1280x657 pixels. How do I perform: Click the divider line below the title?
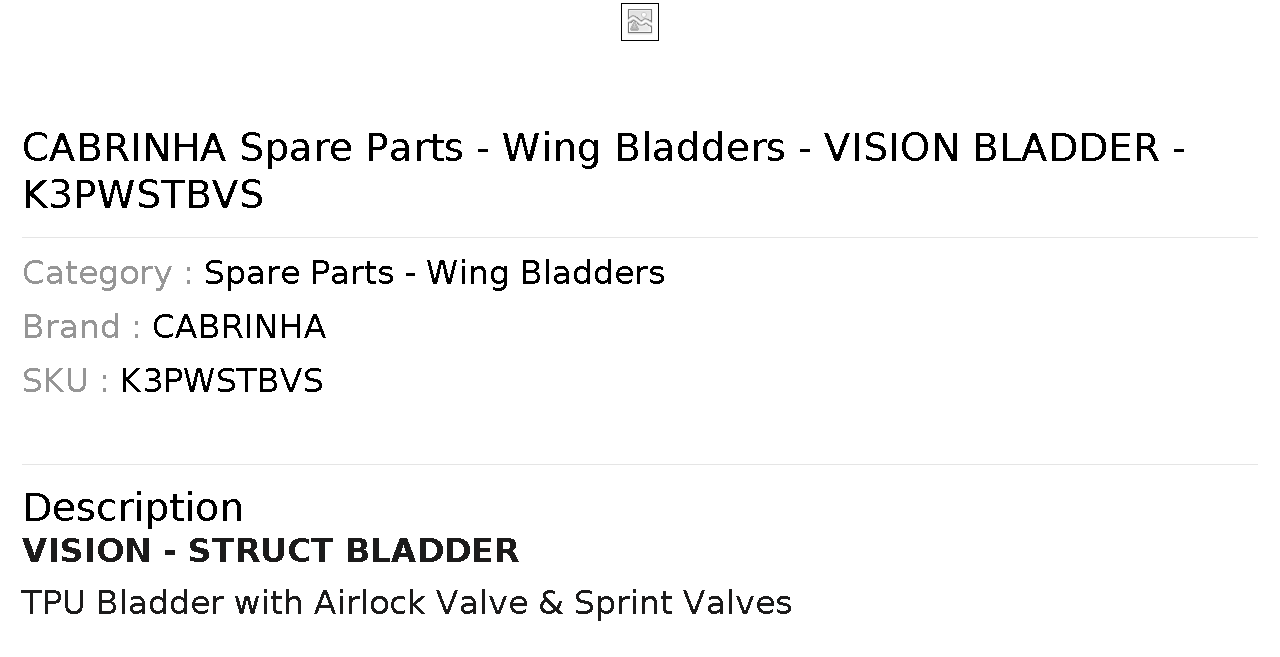640,237
